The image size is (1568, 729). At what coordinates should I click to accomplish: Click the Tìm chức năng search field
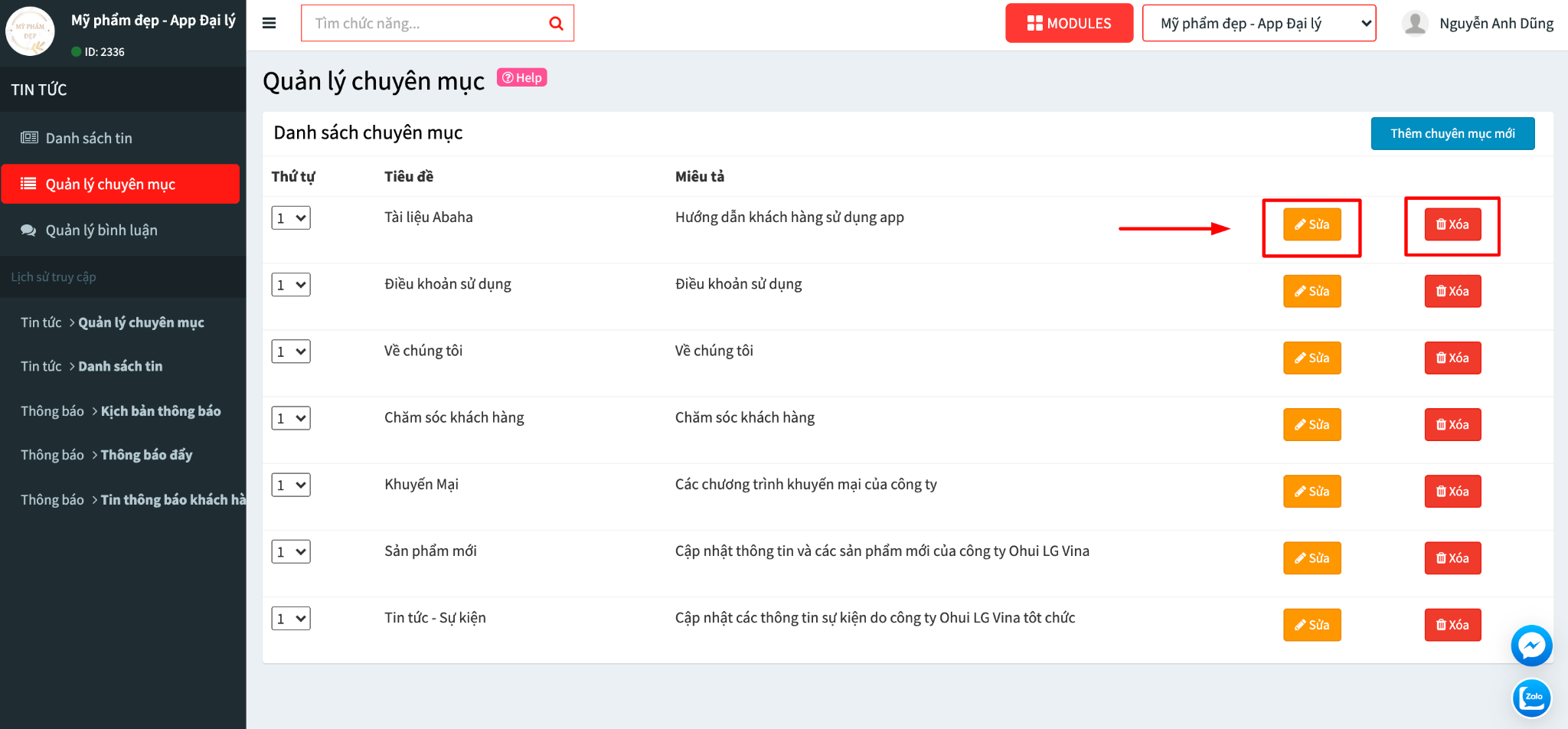click(425, 24)
